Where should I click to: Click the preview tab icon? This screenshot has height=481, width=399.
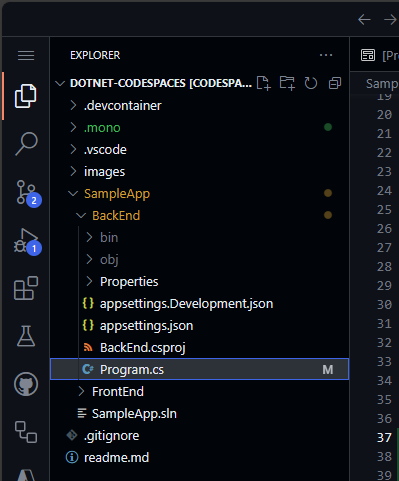coord(368,55)
